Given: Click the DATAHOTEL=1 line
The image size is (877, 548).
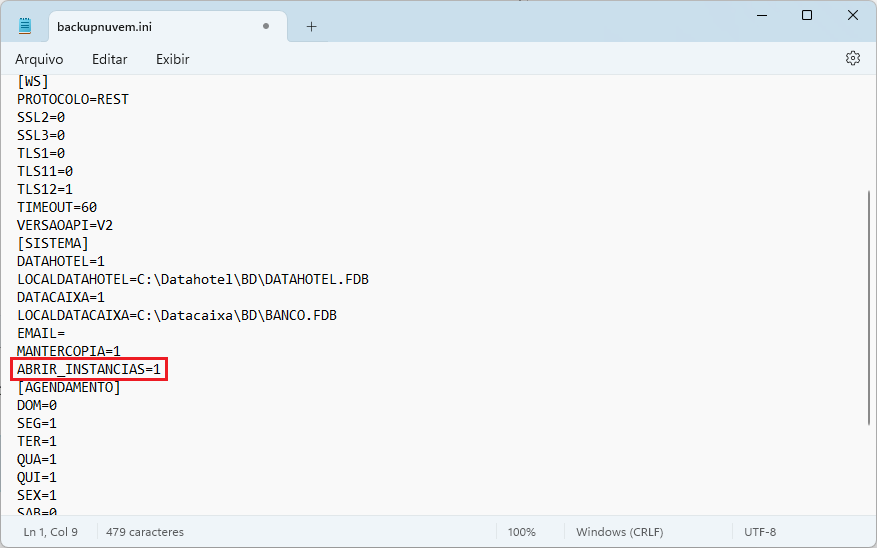Looking at the screenshot, I should [x=61, y=261].
